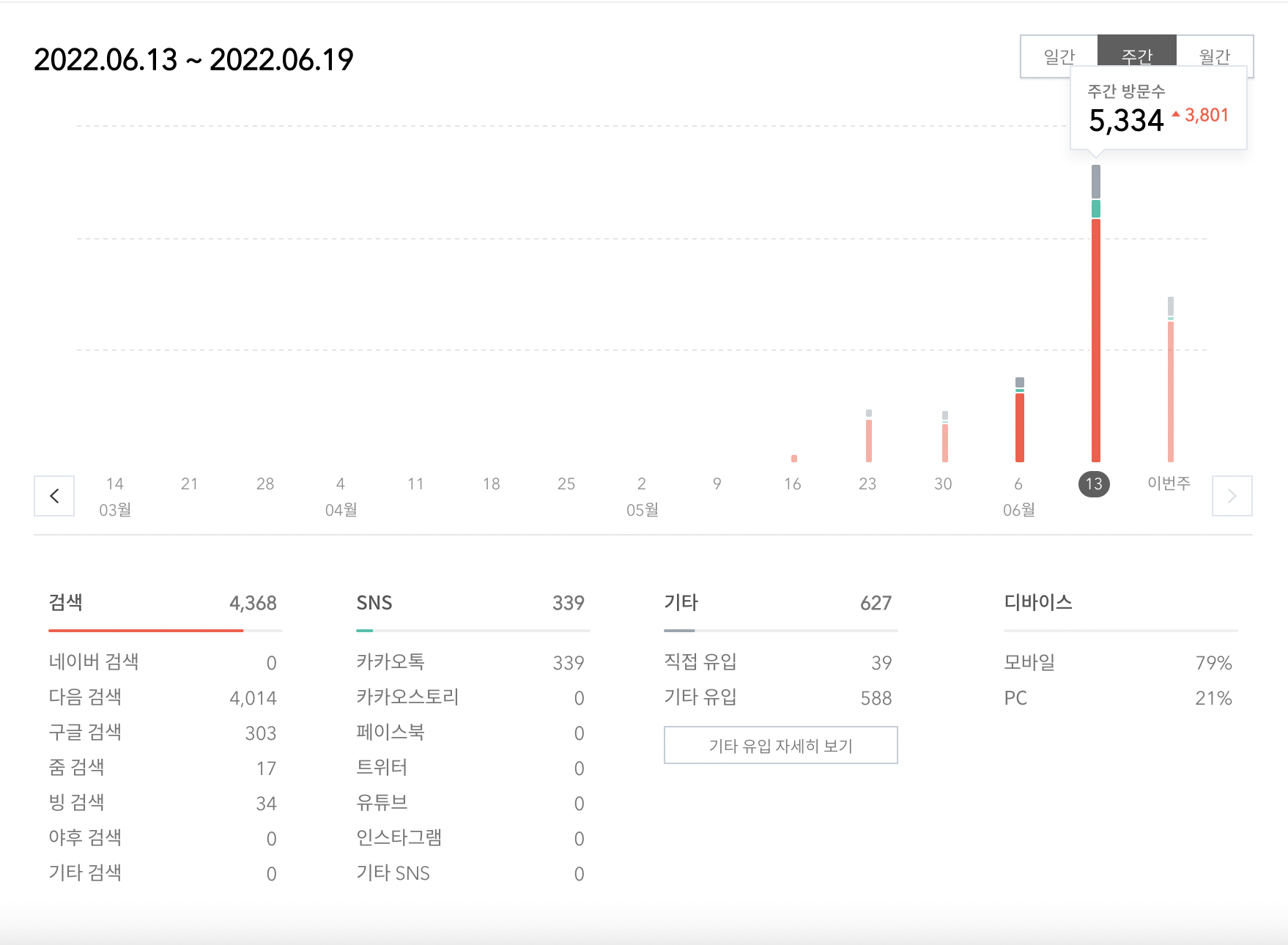Click the 디바이스 section heading
This screenshot has height=945, width=1288.
click(1038, 602)
